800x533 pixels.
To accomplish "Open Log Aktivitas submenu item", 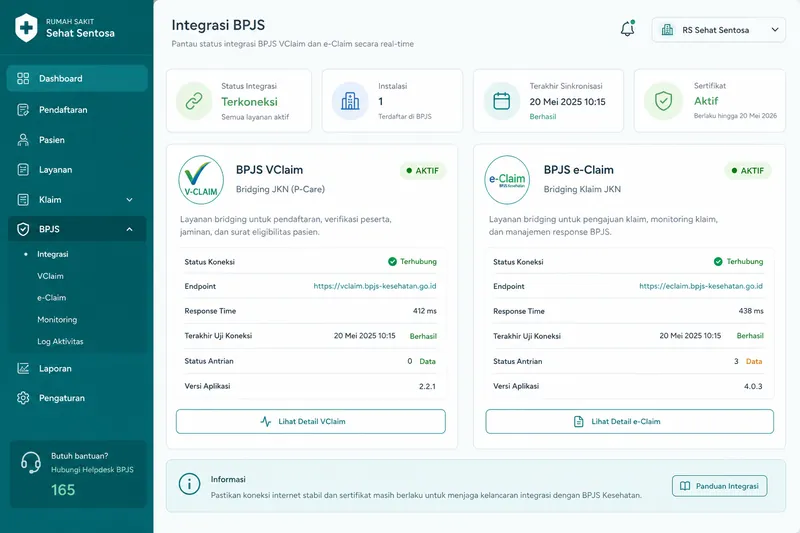I will 60,341.
